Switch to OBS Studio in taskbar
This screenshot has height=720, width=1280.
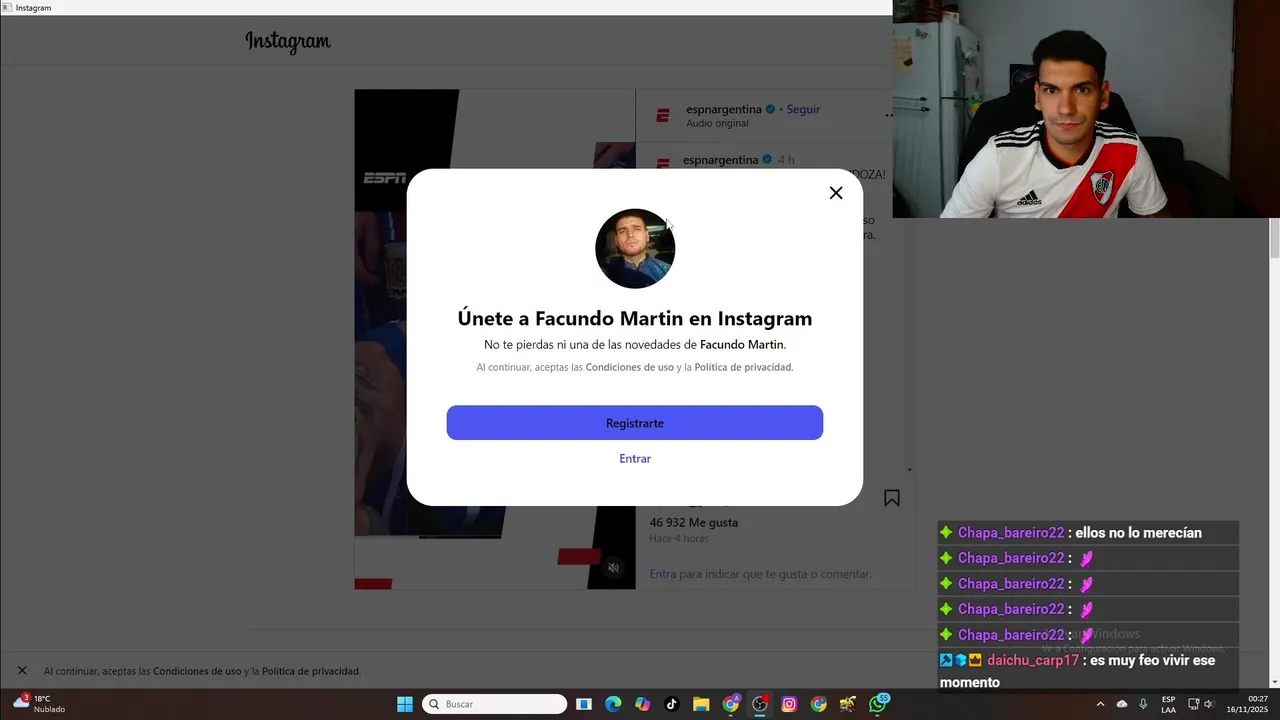point(760,704)
